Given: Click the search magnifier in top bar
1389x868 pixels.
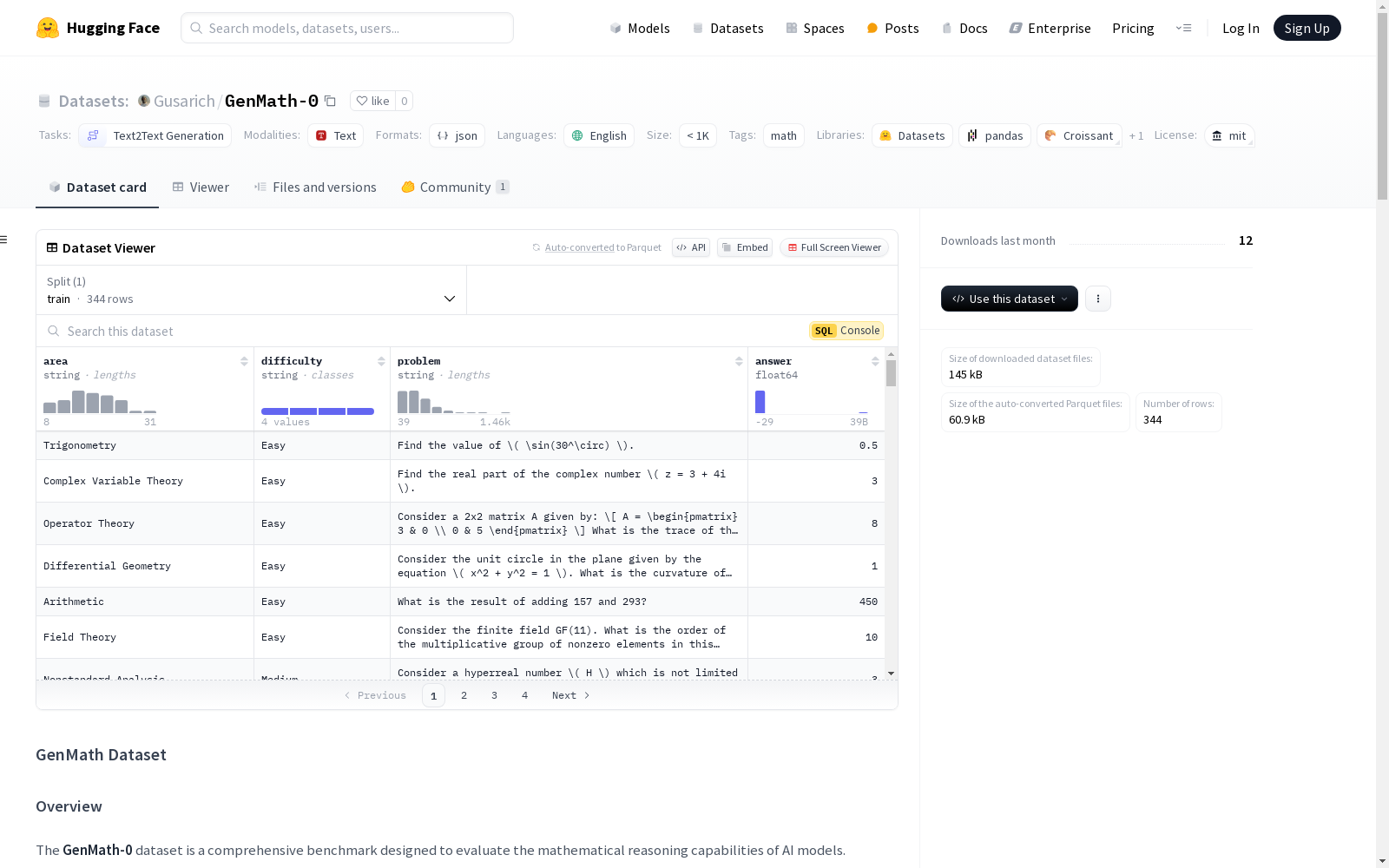Looking at the screenshot, I should click(196, 28).
